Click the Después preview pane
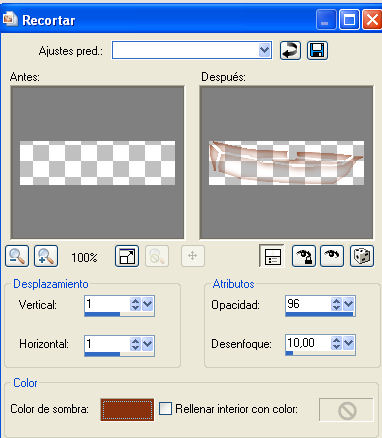 click(x=286, y=162)
